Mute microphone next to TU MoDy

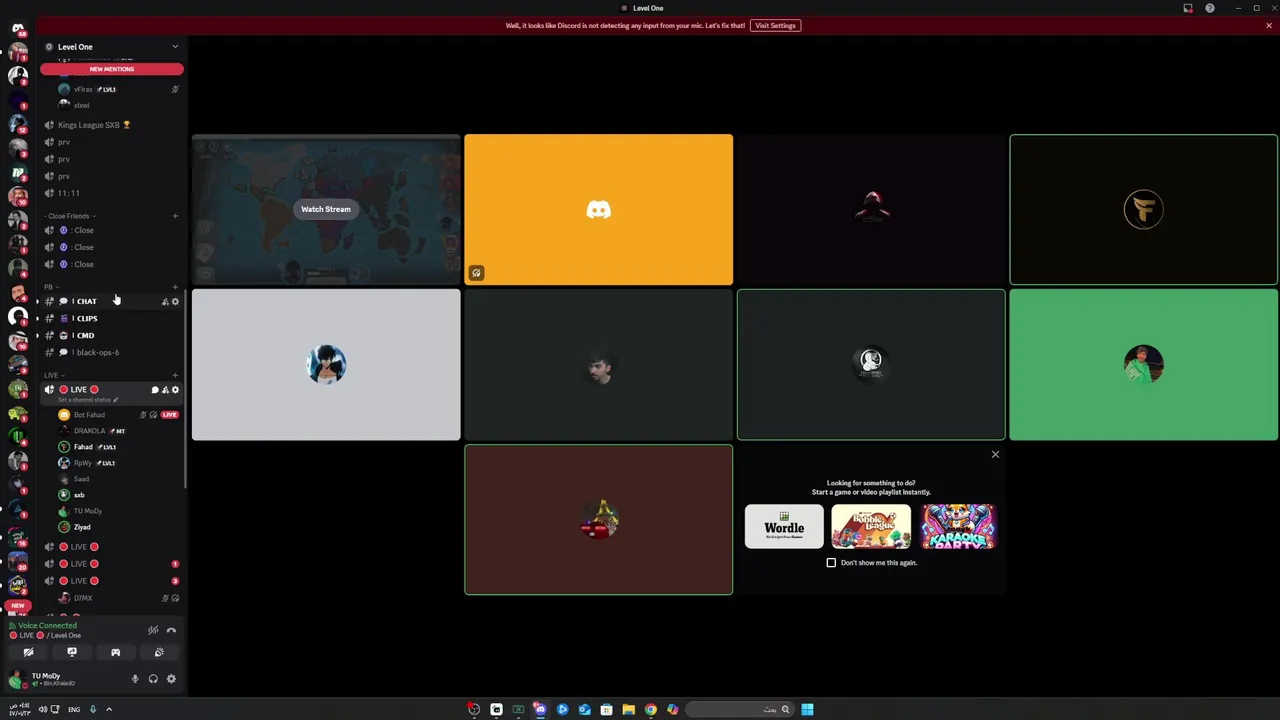pos(135,679)
